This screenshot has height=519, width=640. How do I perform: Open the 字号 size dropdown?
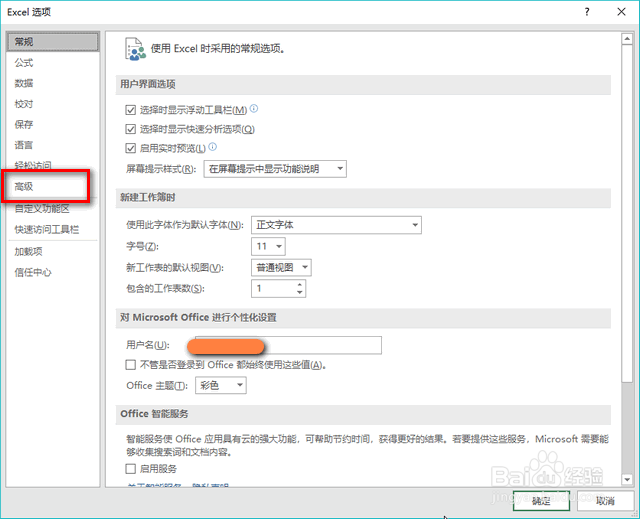tap(268, 246)
